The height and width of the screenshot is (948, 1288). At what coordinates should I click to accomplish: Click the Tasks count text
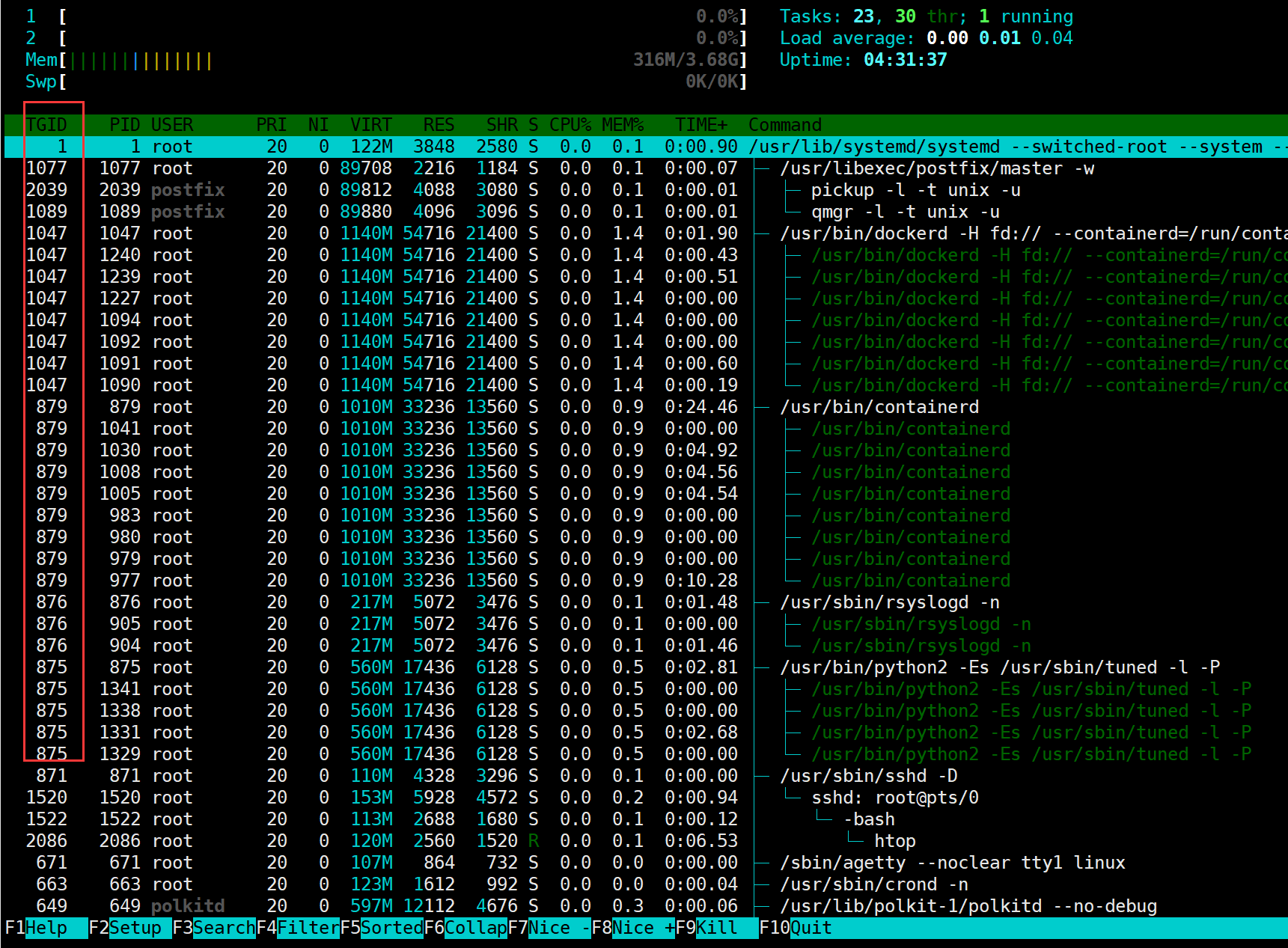[x=927, y=16]
